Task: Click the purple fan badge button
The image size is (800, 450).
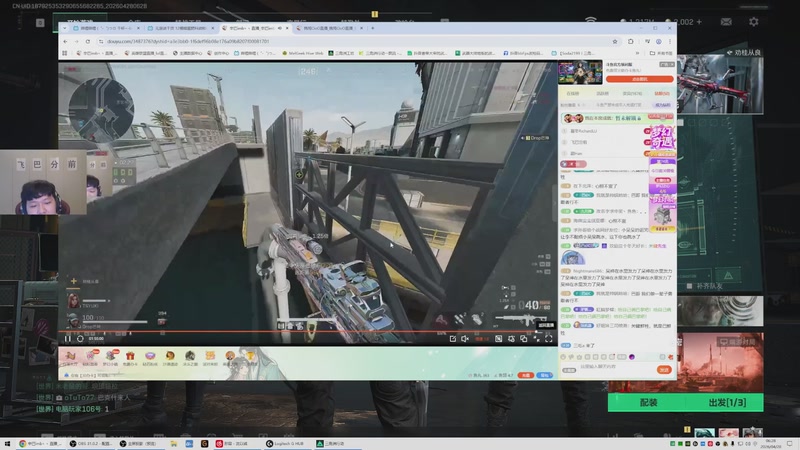Action: (x=663, y=105)
